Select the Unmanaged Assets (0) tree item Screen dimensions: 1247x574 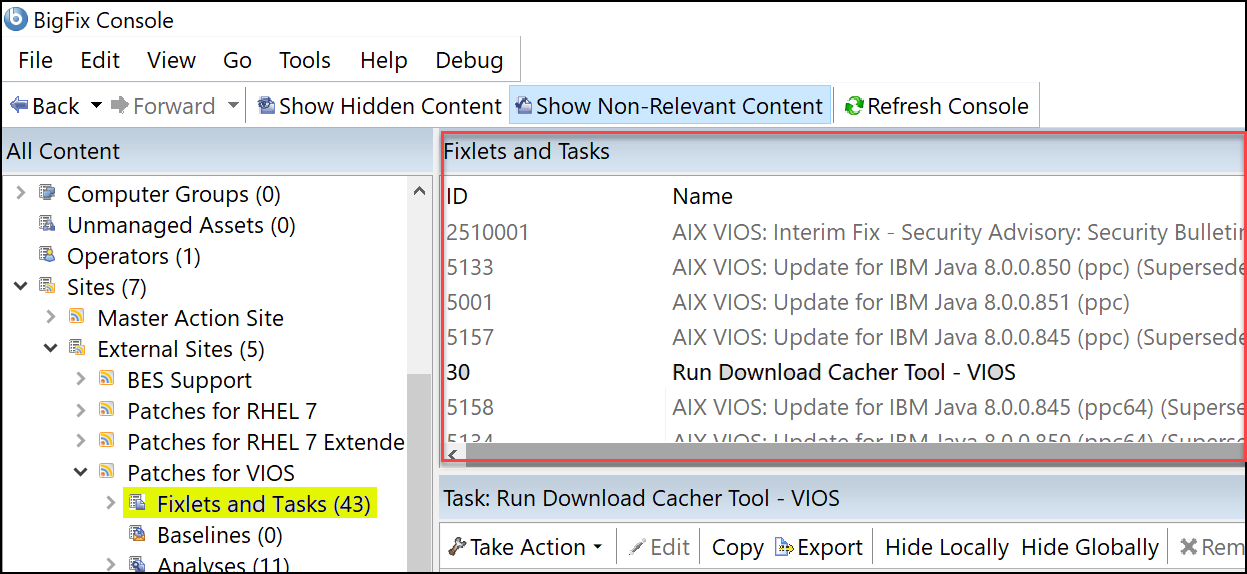181,224
